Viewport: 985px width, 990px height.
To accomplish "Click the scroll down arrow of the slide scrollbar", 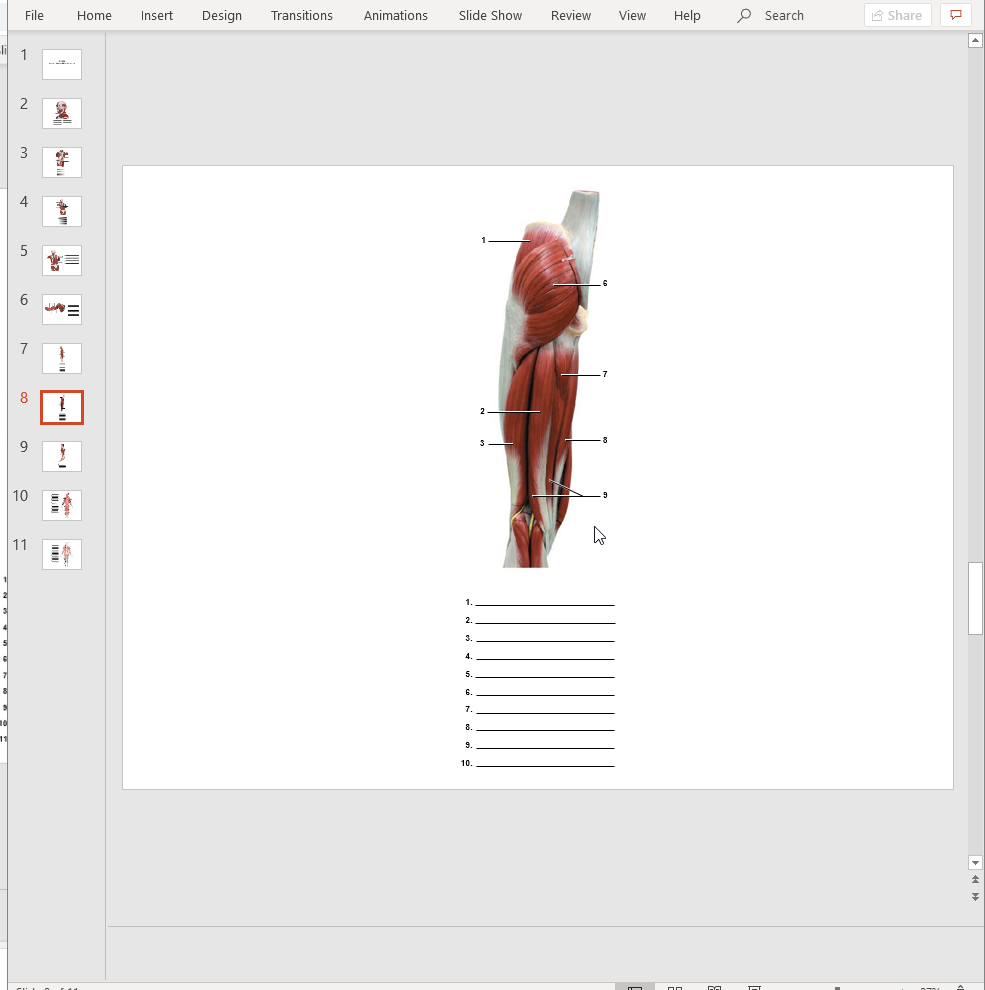I will click(x=975, y=862).
